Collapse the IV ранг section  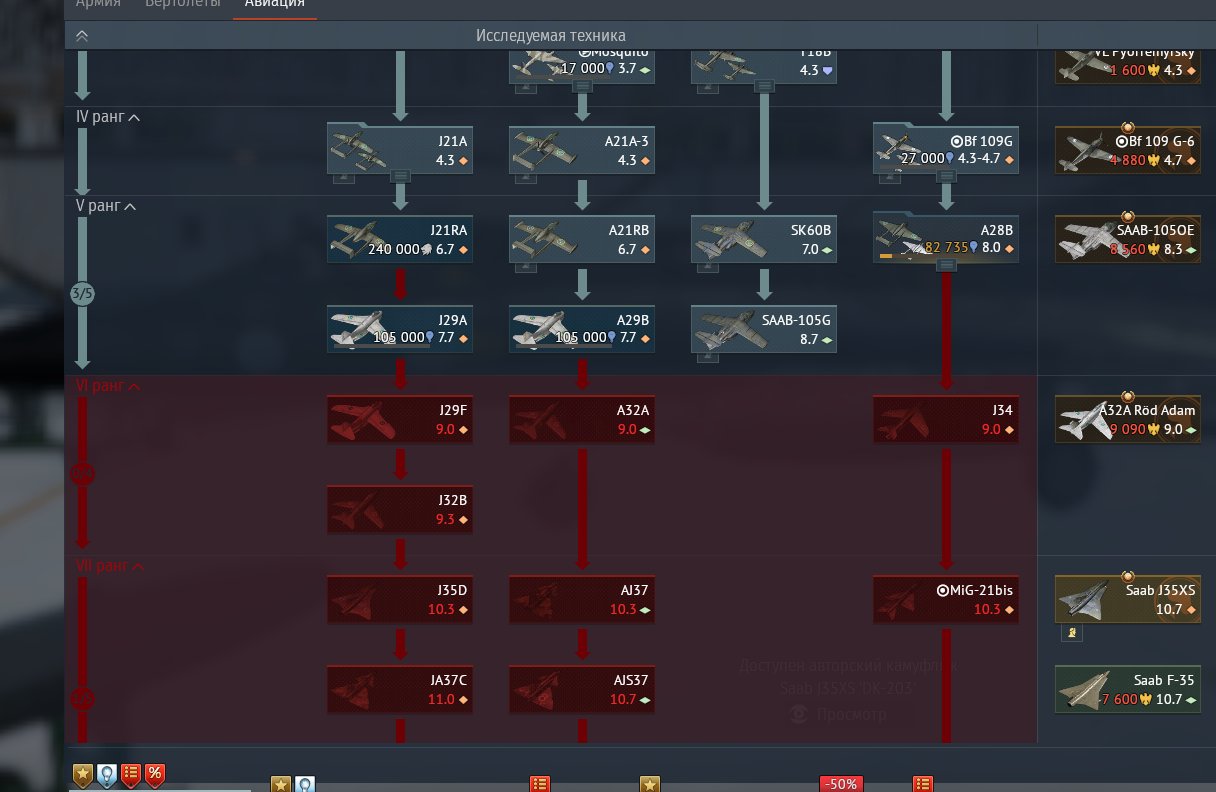(x=135, y=117)
